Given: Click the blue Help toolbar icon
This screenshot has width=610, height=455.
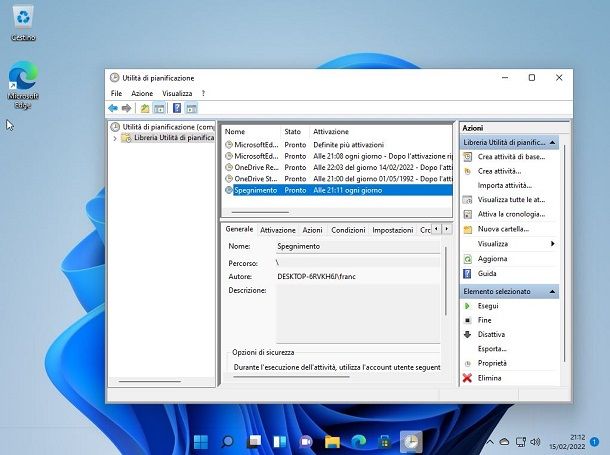Looking at the screenshot, I should [x=177, y=108].
